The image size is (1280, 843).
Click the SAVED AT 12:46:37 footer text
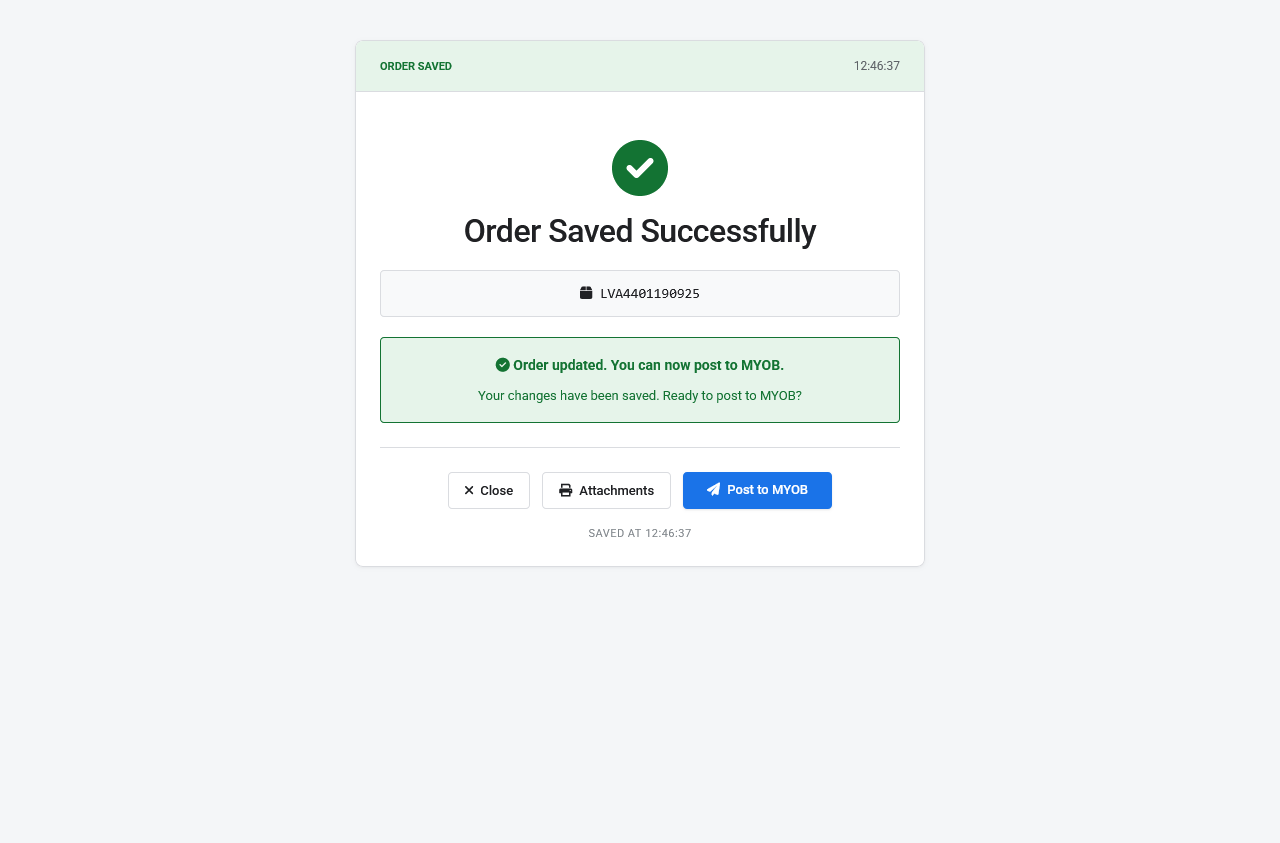(640, 534)
